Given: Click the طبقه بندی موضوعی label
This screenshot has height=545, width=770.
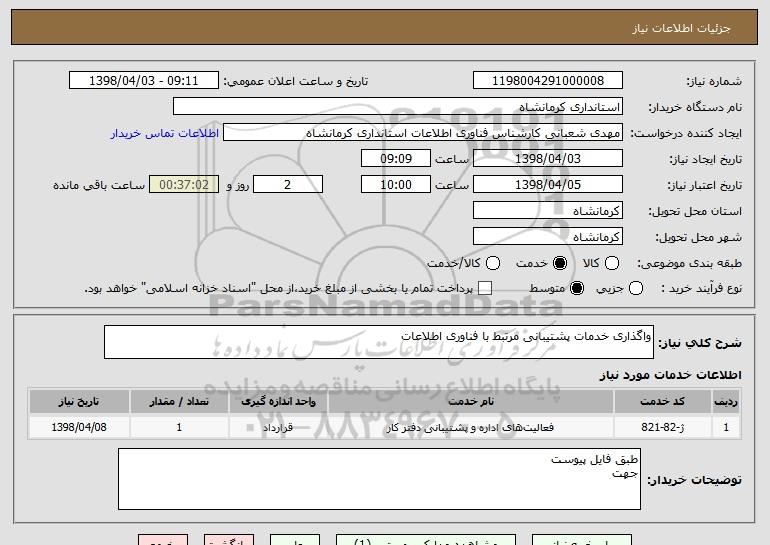Looking at the screenshot, I should [689, 263].
